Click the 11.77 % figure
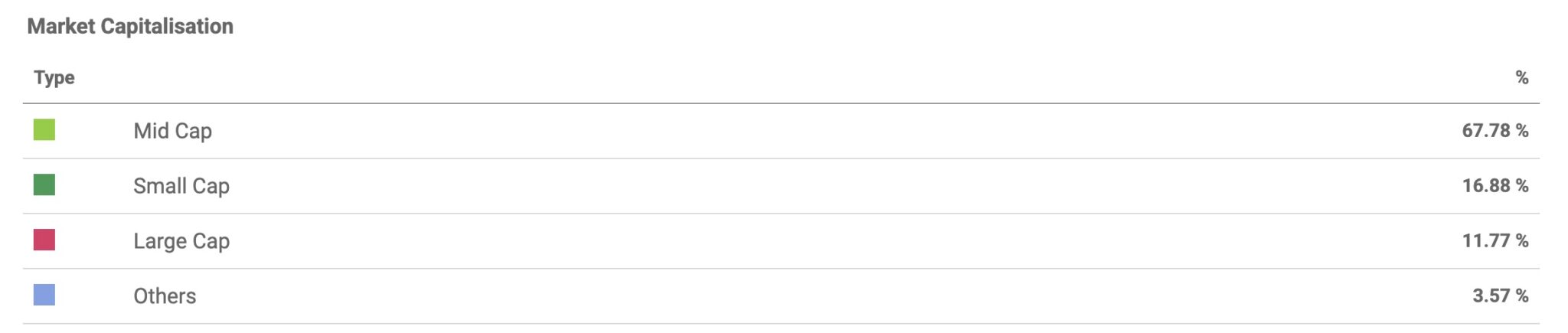This screenshot has height=333, width=1568. [x=1495, y=241]
